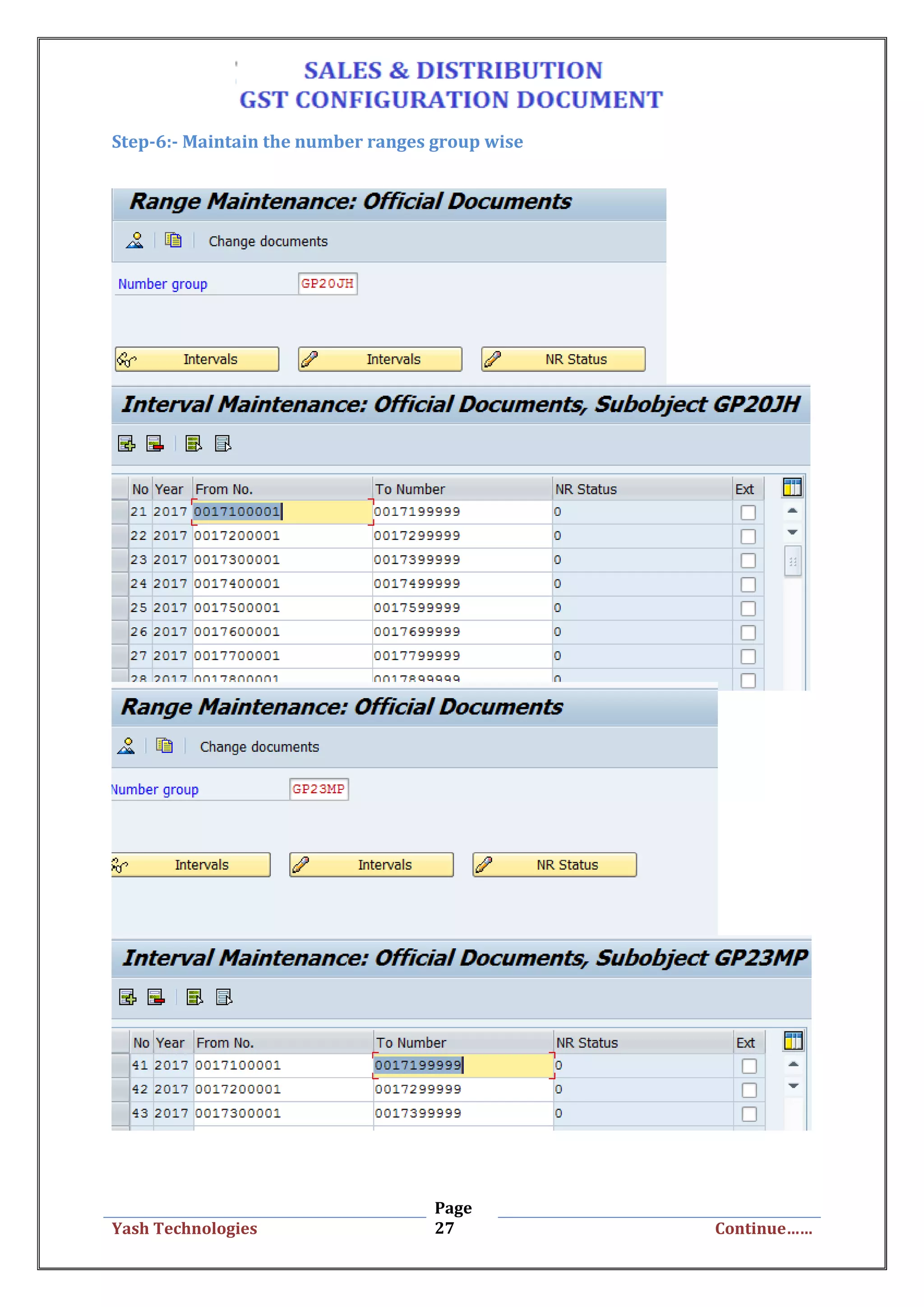The width and height of the screenshot is (924, 1307).
Task: Click deselect all icon in GP20JH interval toolbar
Action: (223, 444)
